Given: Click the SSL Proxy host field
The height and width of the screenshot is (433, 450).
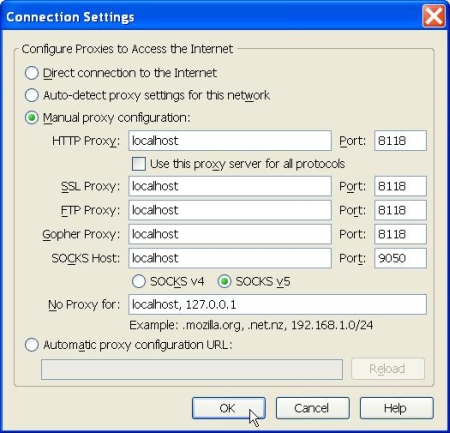Looking at the screenshot, I should [230, 186].
